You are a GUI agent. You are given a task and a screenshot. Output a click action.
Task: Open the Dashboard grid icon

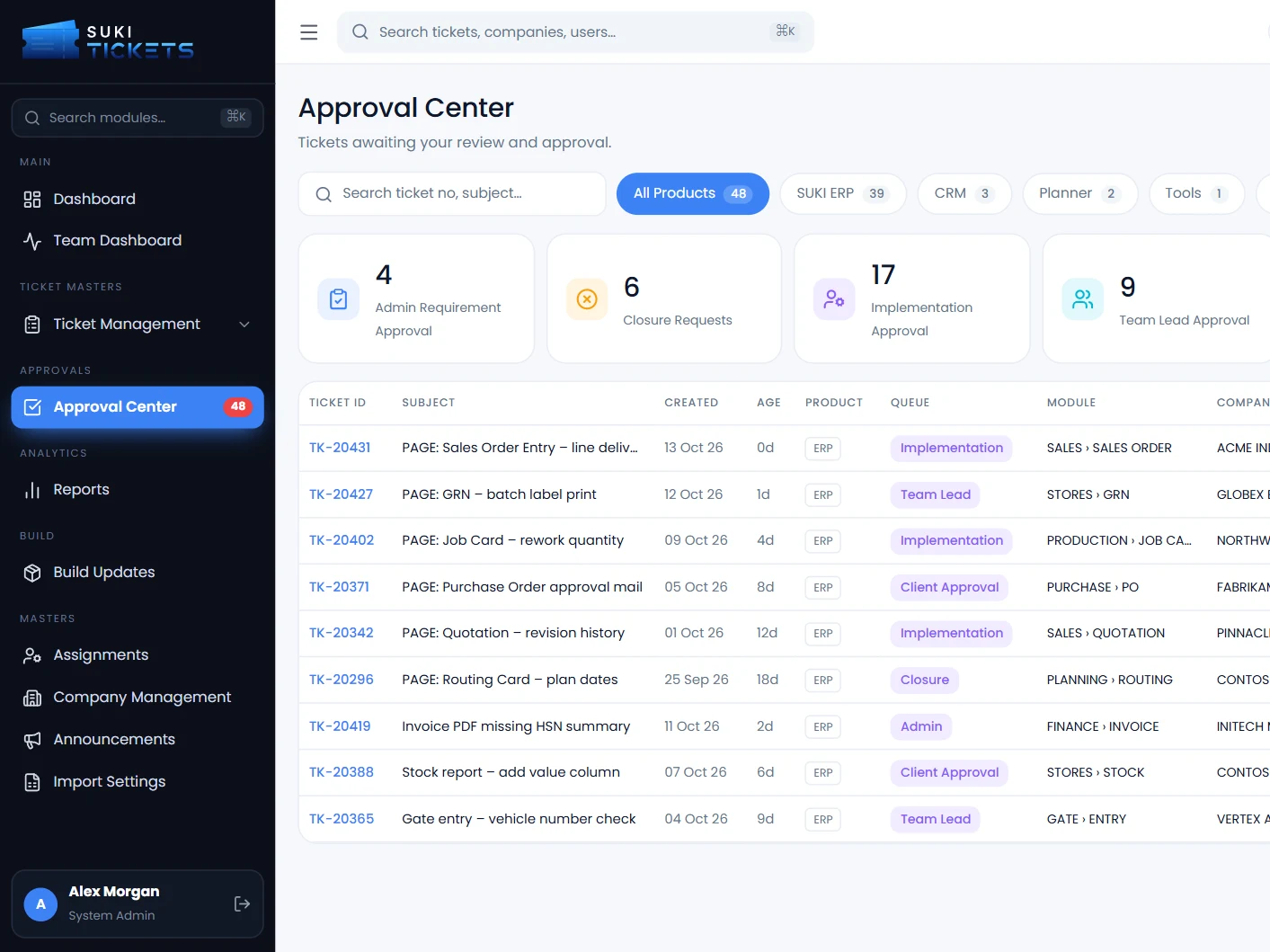(x=32, y=200)
